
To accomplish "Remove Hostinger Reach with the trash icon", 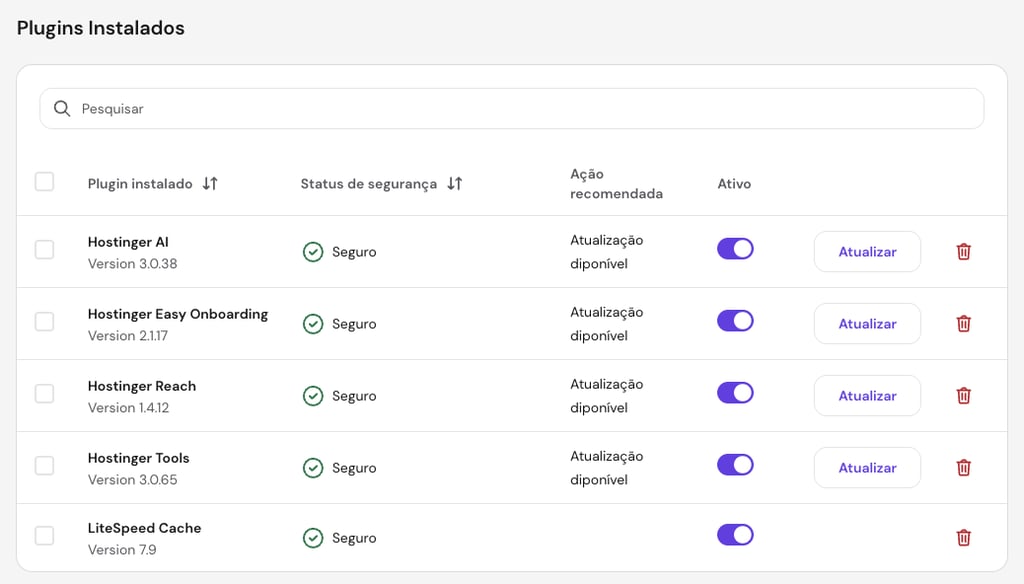I will 963,395.
